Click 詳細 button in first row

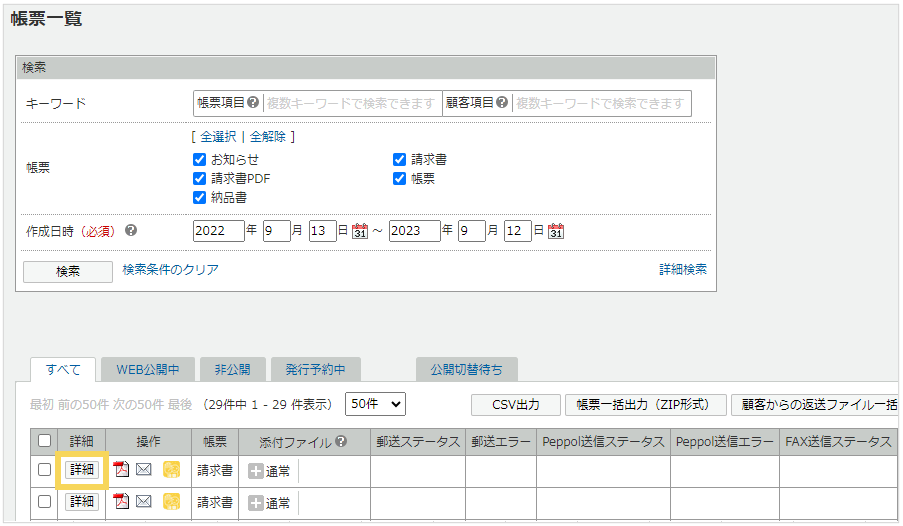pos(82,470)
